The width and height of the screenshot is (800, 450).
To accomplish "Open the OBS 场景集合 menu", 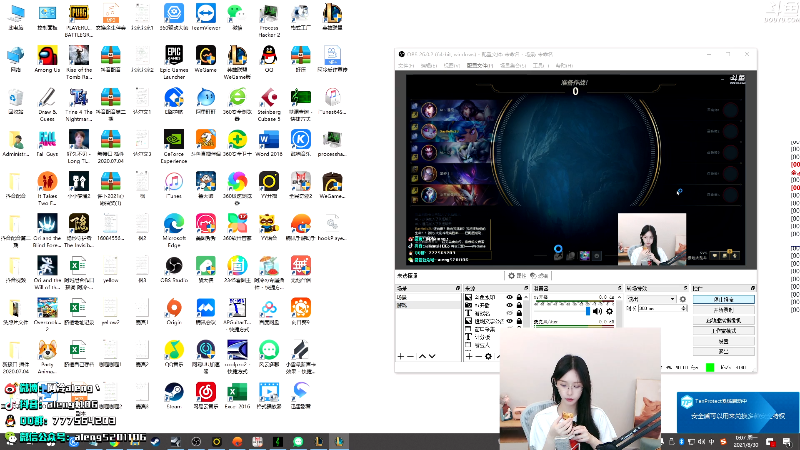I will coord(513,65).
